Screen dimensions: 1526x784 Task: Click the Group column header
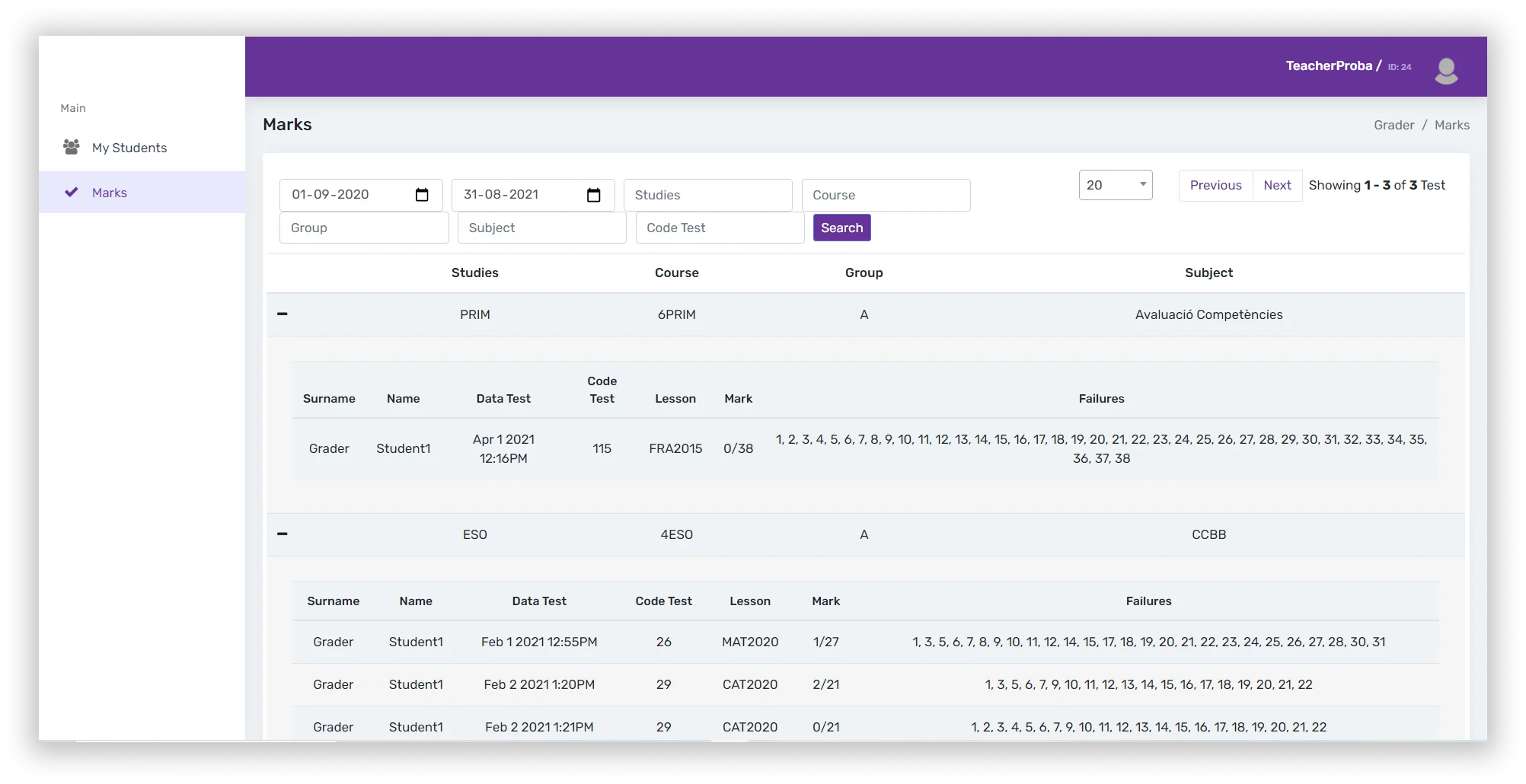point(864,272)
